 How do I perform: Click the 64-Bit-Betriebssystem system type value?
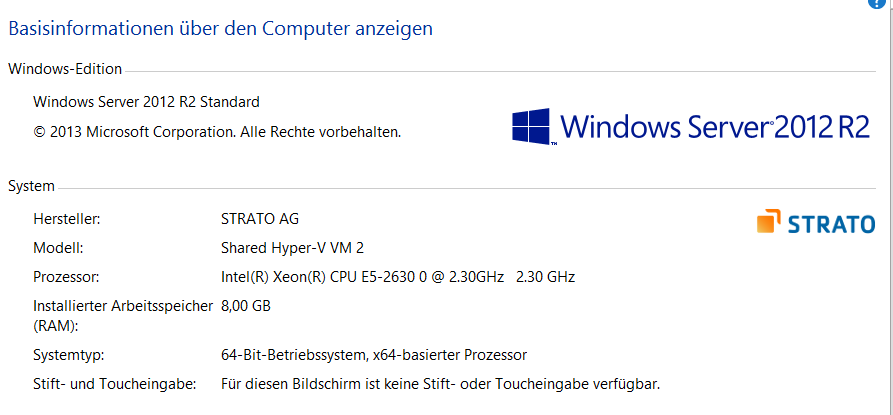point(373,355)
